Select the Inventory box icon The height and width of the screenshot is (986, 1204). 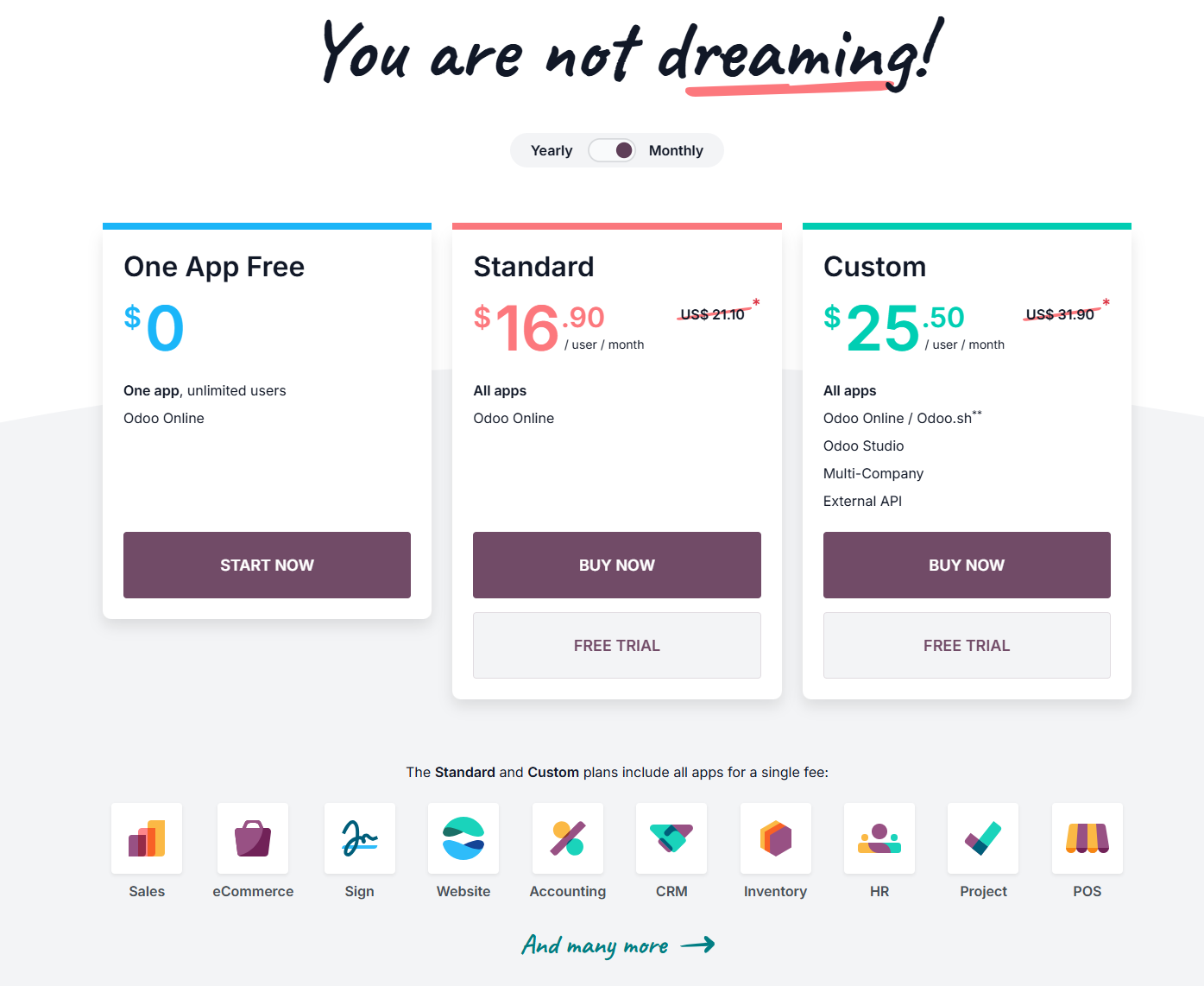tap(776, 838)
